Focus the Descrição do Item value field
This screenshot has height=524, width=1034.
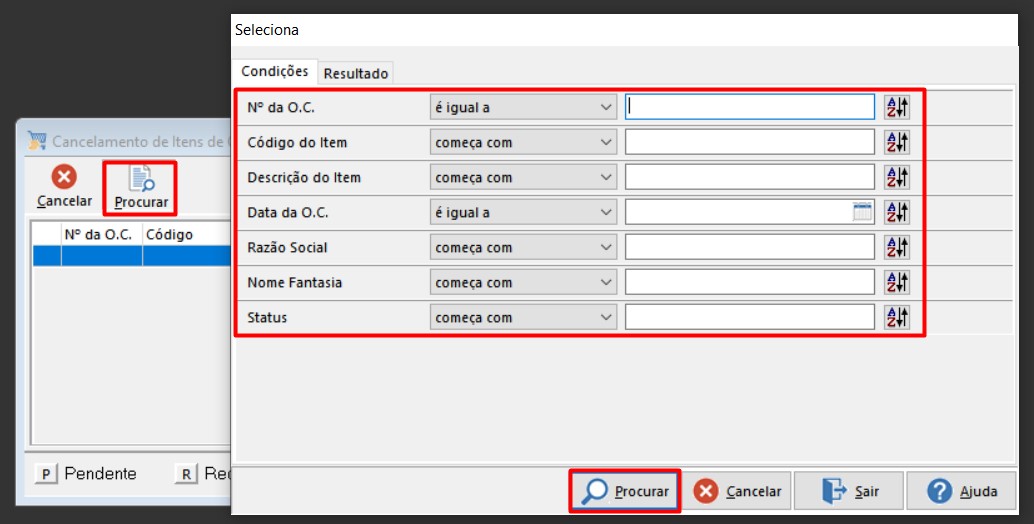pos(750,177)
